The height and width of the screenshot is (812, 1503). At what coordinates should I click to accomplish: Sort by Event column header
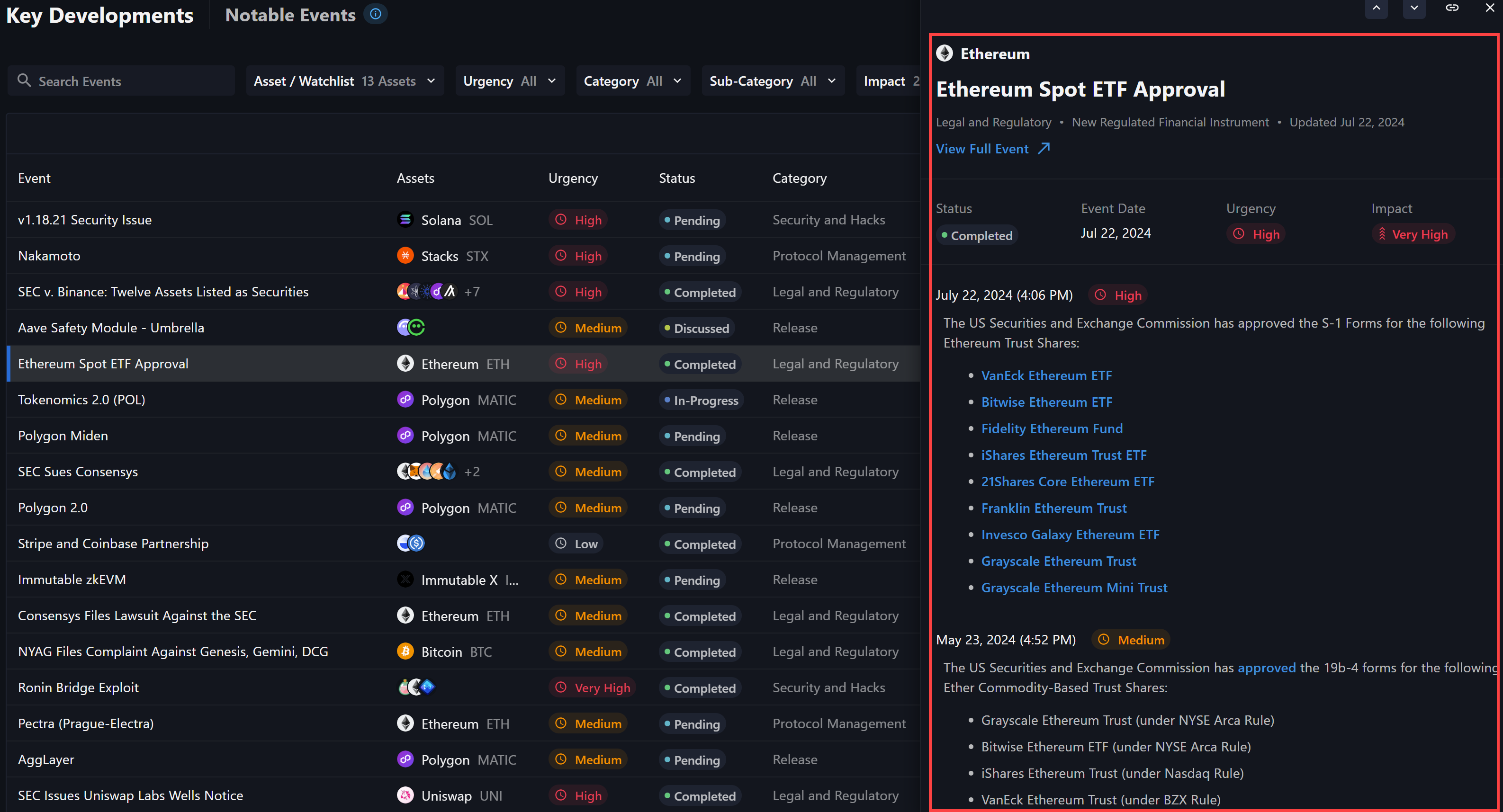(35, 178)
